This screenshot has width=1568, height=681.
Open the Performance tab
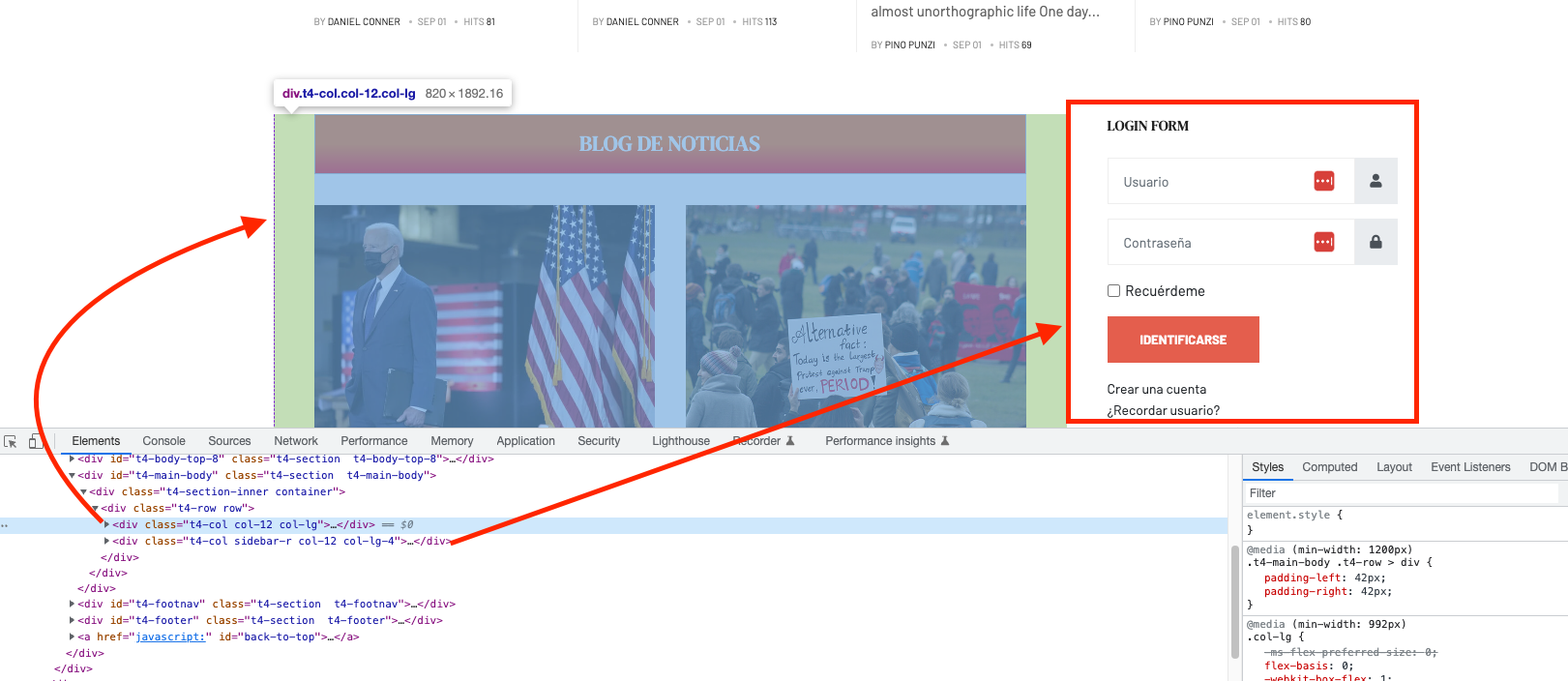[x=374, y=441]
